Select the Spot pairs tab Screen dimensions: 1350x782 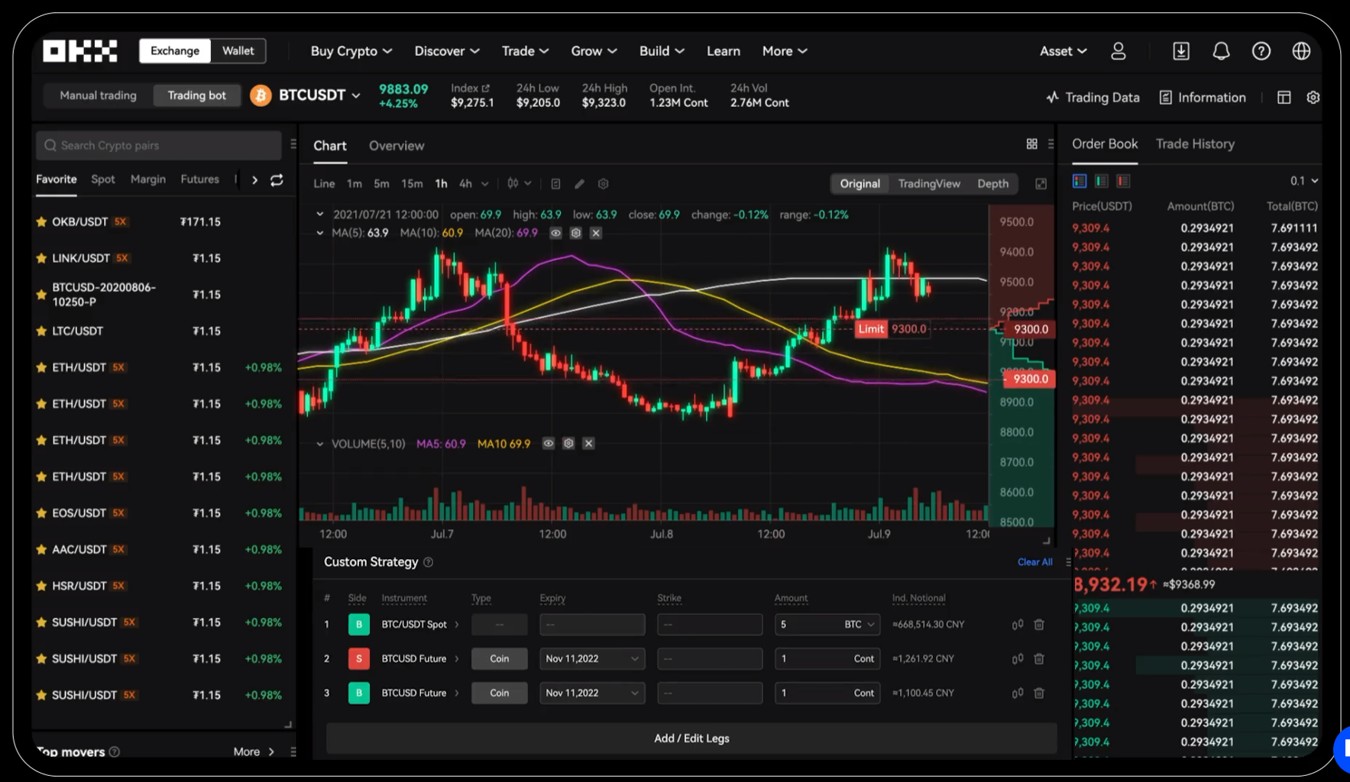[103, 180]
